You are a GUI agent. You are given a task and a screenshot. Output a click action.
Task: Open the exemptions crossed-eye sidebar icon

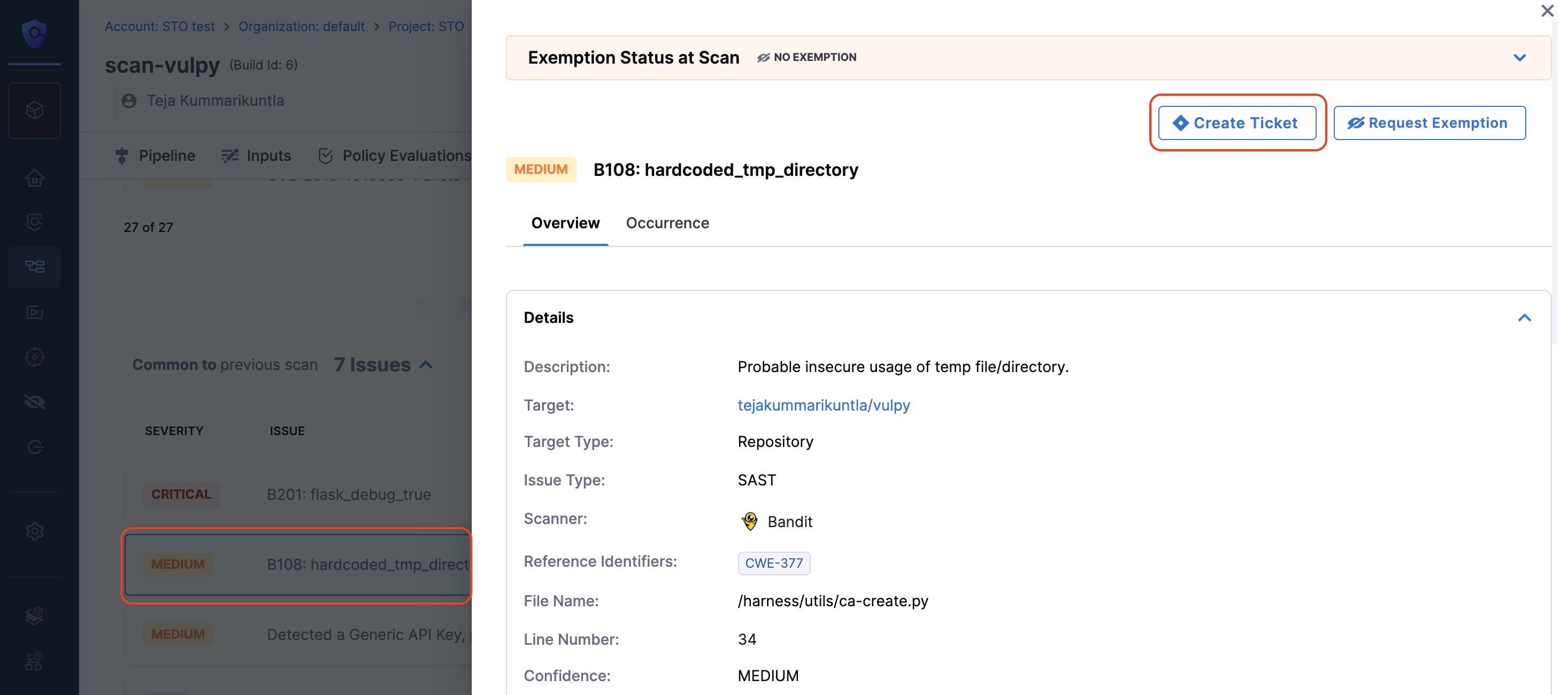point(35,401)
